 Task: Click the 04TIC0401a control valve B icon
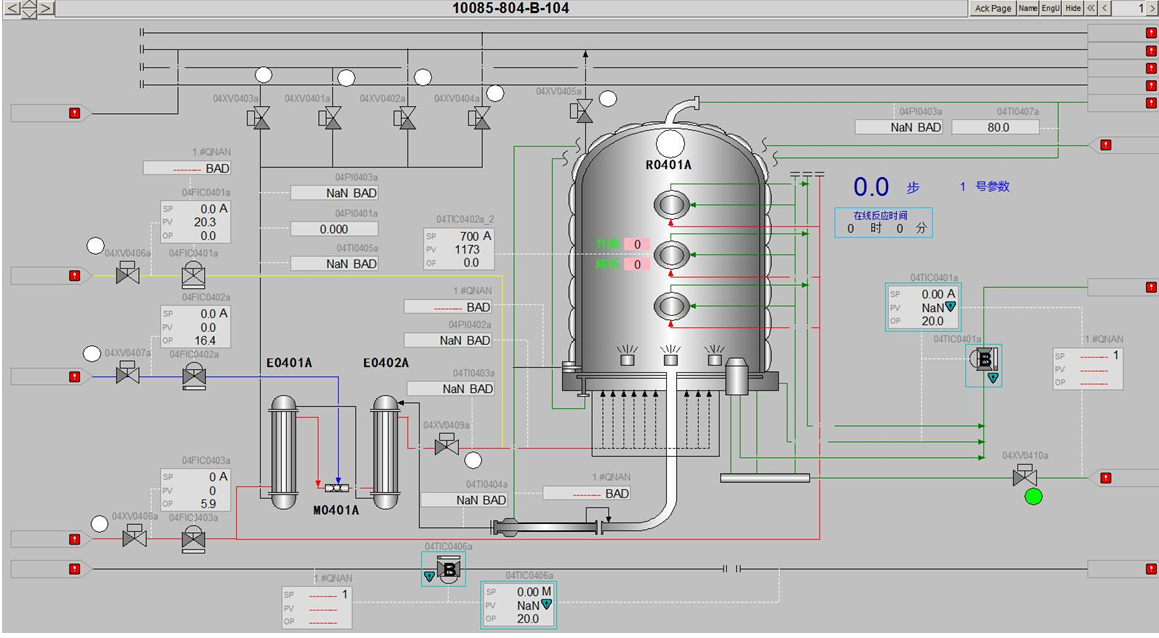click(x=985, y=360)
